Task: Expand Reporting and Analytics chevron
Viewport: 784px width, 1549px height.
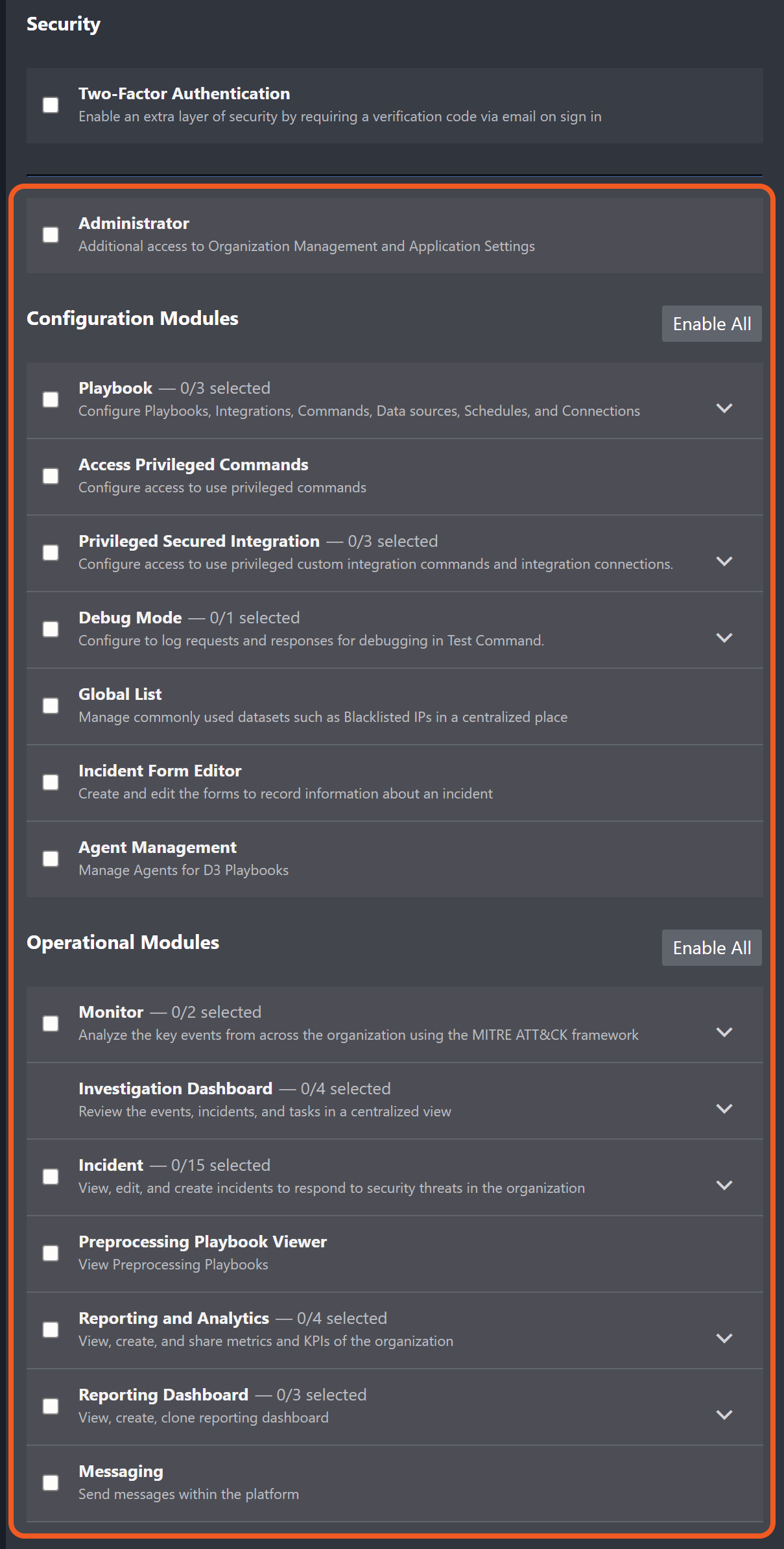Action: 724,1339
